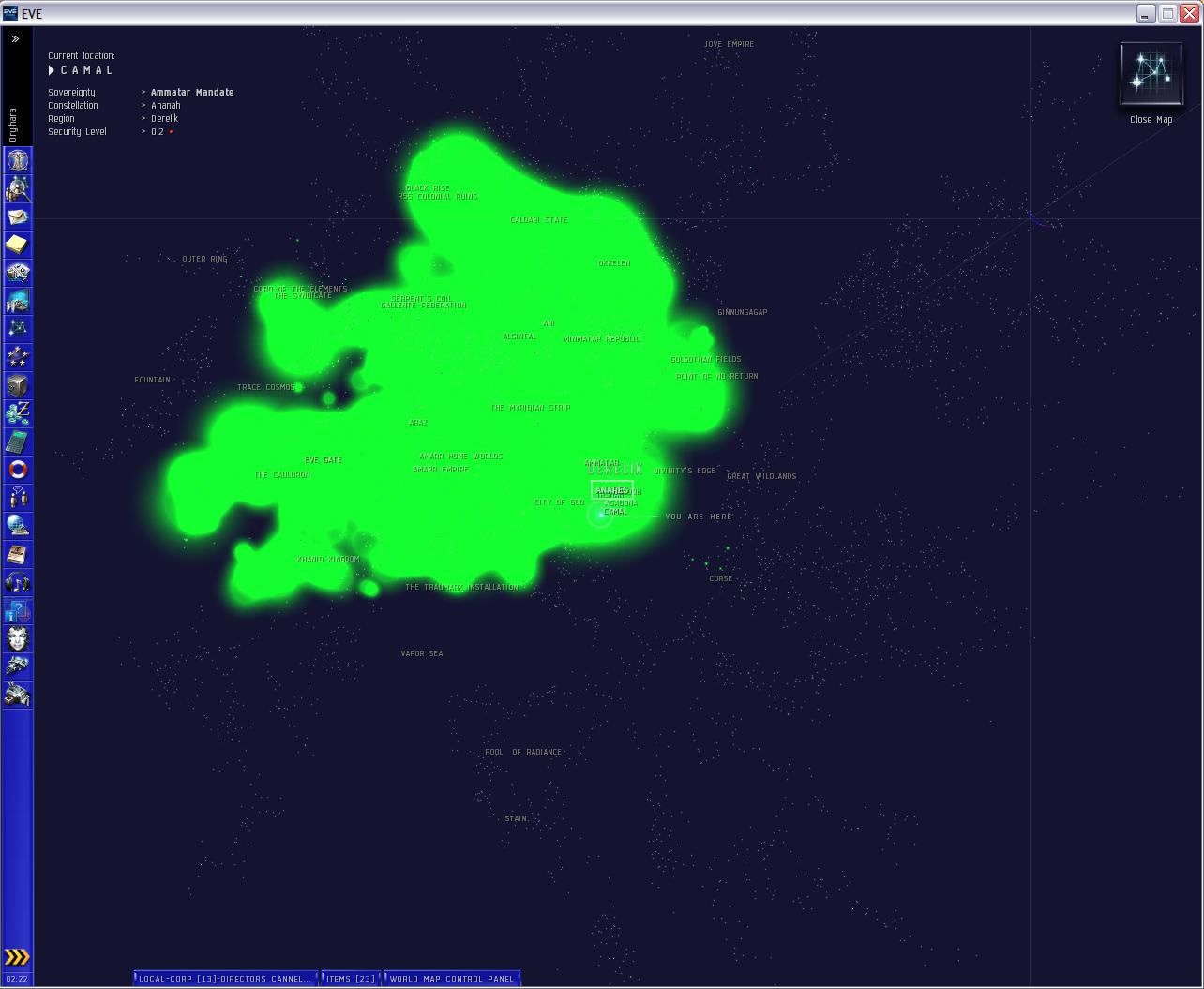
Task: Select the Traumark Installation label
Action: (461, 587)
